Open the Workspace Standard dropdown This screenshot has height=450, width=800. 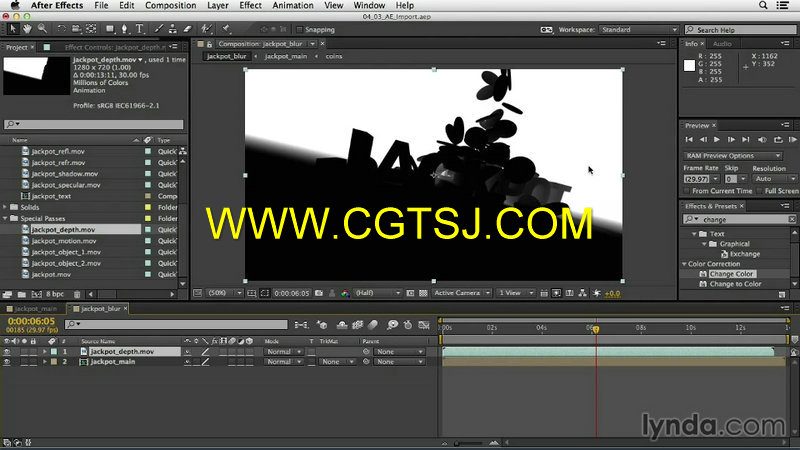pos(639,30)
